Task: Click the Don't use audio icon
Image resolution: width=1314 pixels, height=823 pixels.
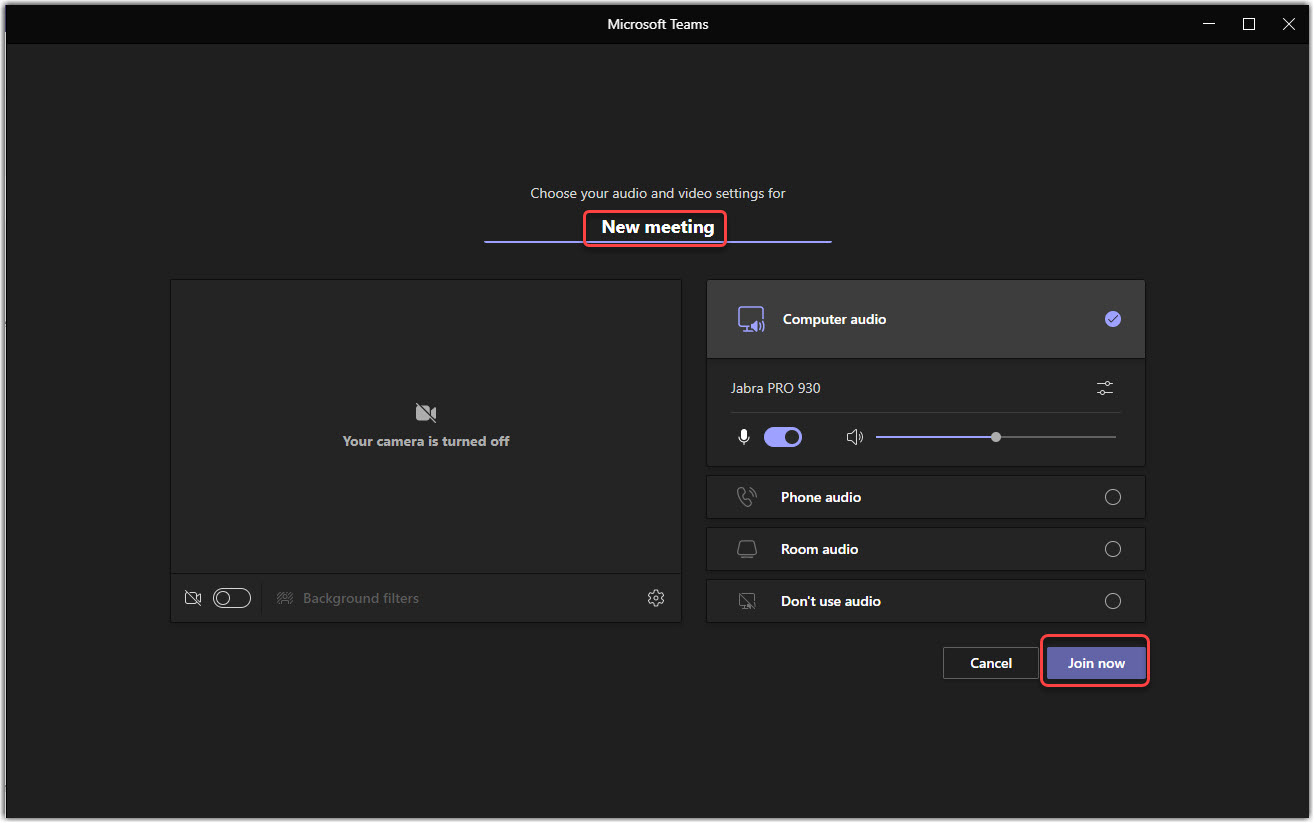Action: pyautogui.click(x=746, y=600)
